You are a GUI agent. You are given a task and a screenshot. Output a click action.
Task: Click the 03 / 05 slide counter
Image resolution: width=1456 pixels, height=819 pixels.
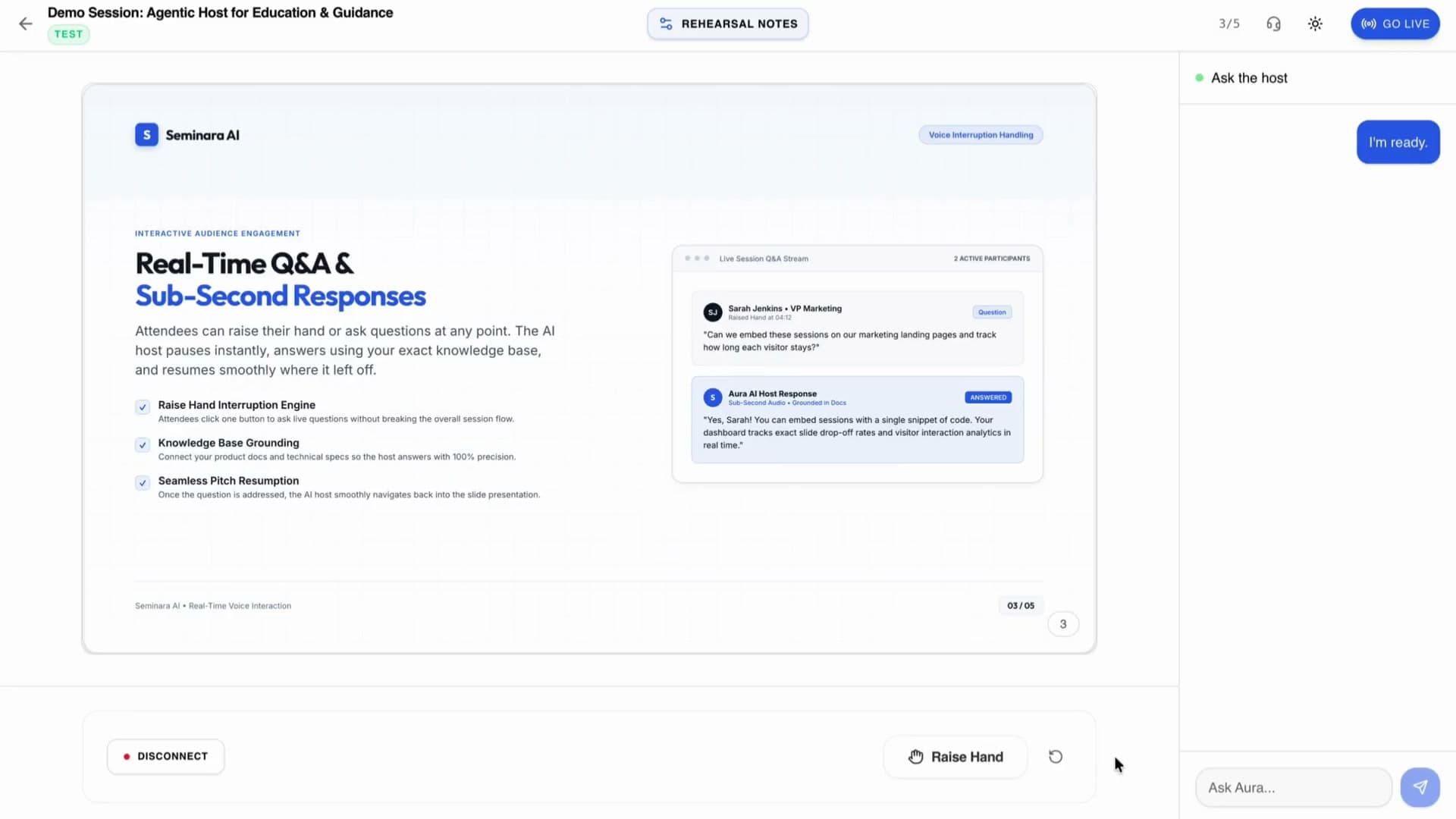coord(1021,605)
